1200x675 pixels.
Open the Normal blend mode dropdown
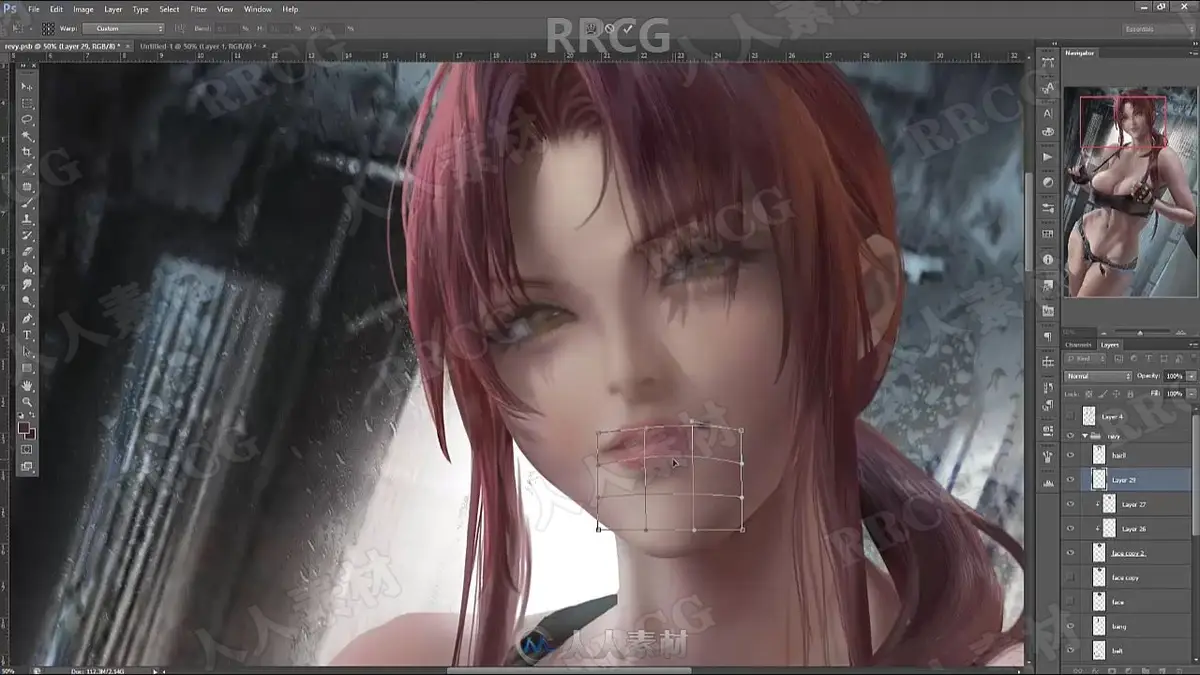pyautogui.click(x=1098, y=376)
